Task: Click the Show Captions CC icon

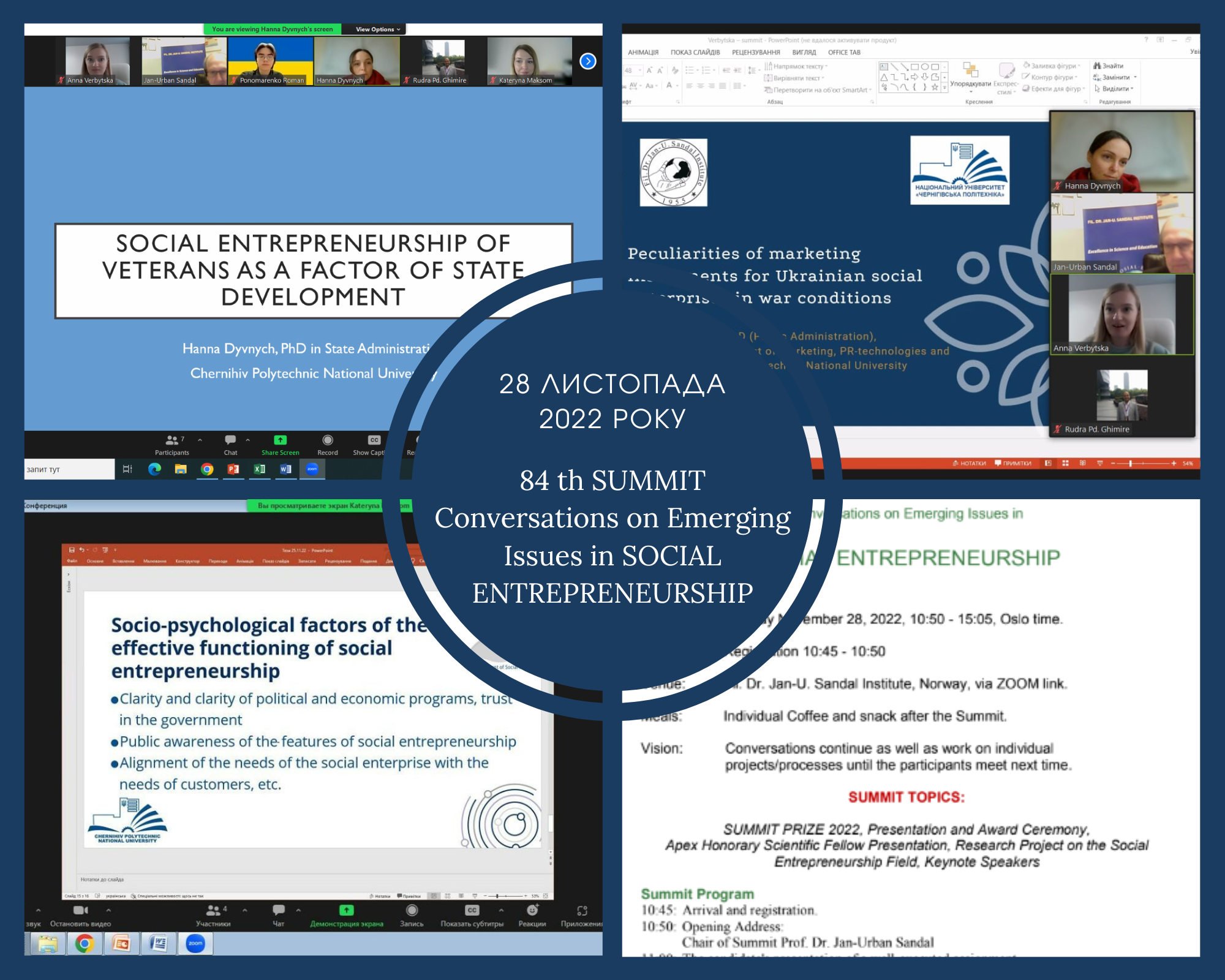Action: click(x=374, y=440)
